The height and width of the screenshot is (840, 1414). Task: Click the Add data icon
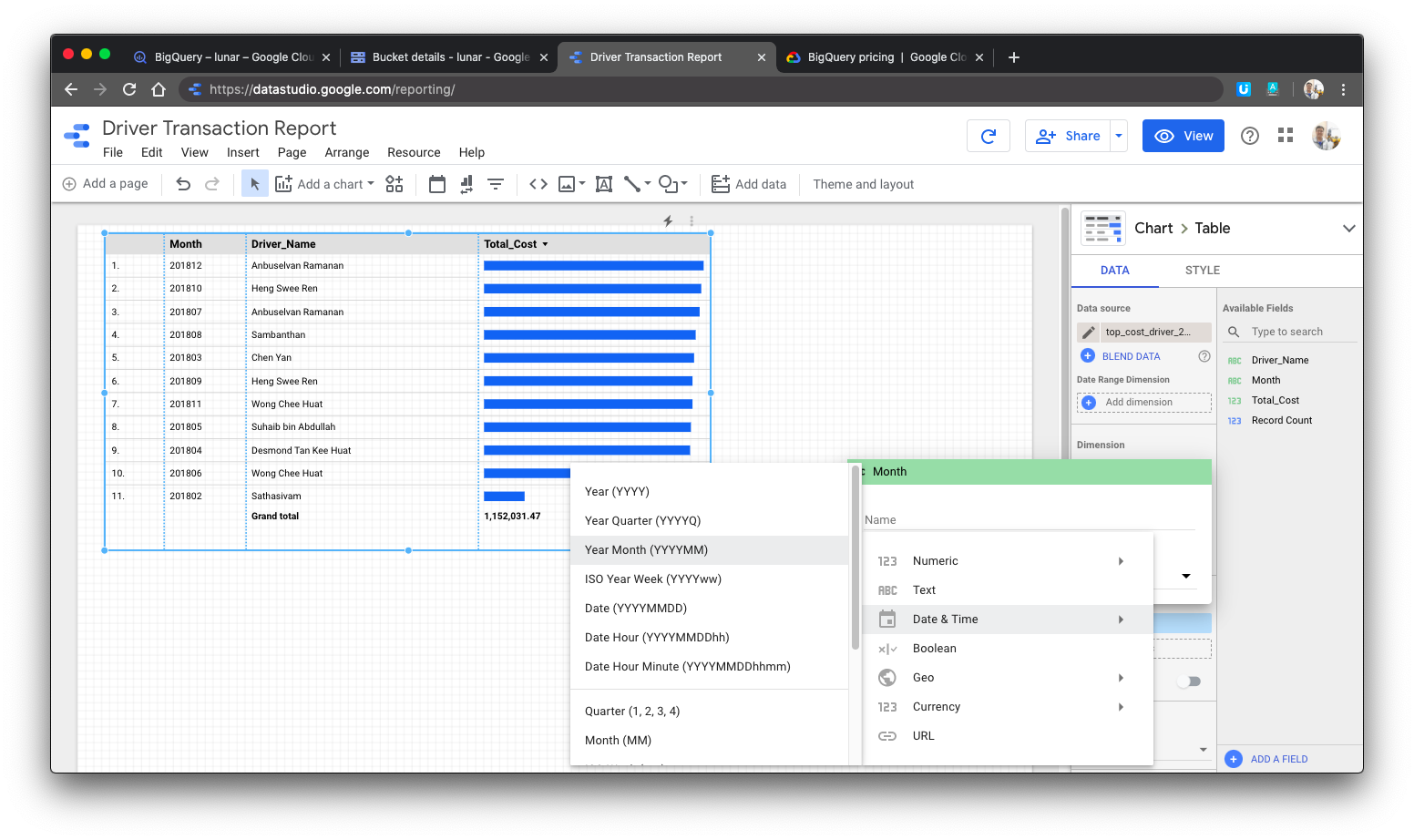pyautogui.click(x=720, y=183)
